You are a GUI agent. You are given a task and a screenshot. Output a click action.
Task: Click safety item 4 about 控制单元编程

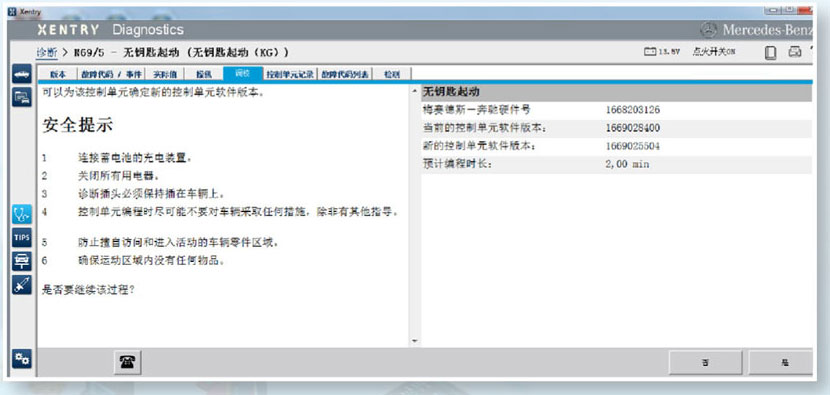click(238, 212)
